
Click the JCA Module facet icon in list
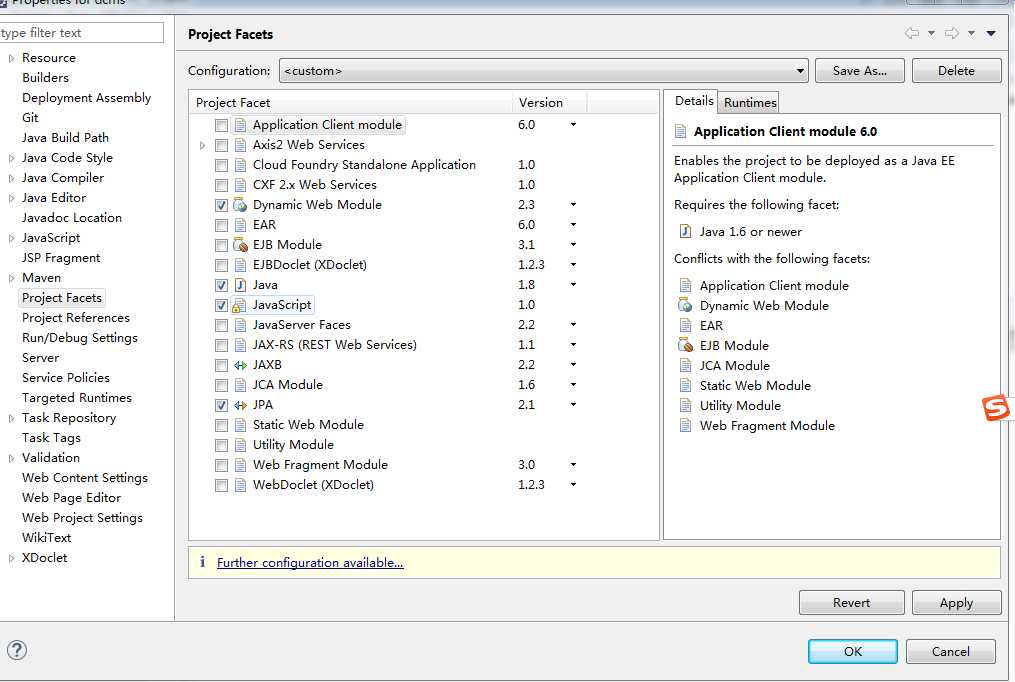pos(240,385)
